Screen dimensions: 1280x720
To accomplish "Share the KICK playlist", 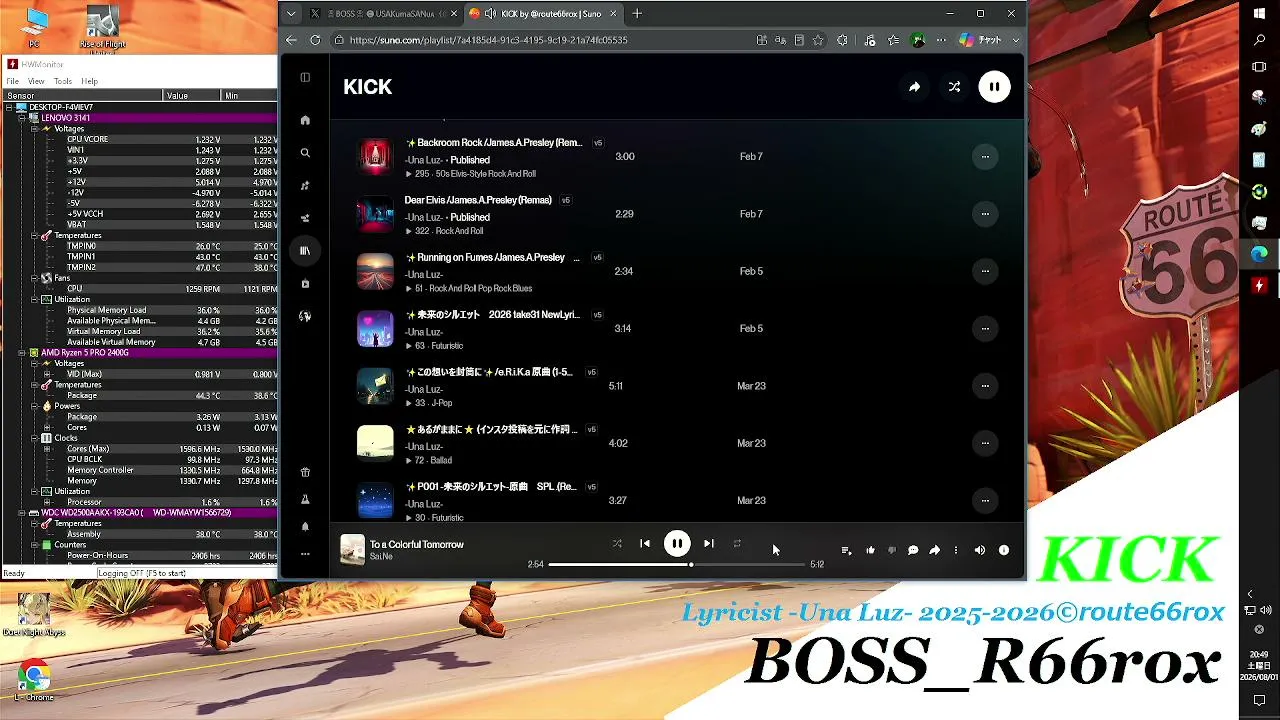I will (x=914, y=87).
